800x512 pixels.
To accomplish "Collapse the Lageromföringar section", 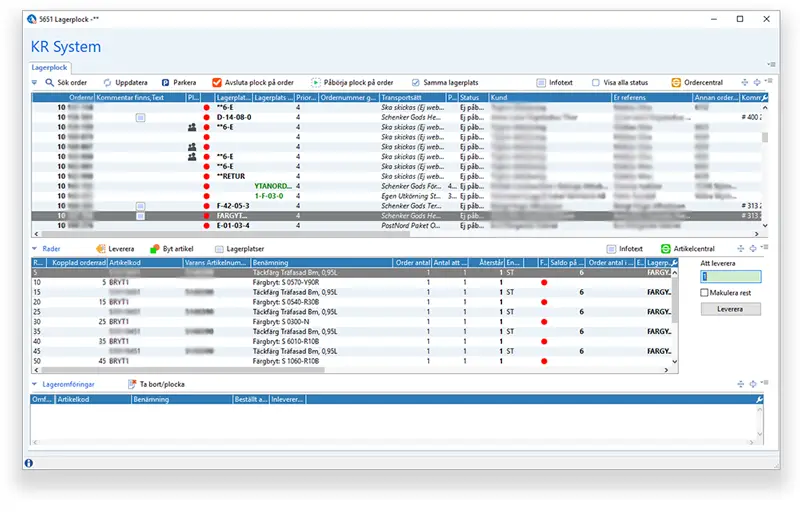I will pos(34,384).
